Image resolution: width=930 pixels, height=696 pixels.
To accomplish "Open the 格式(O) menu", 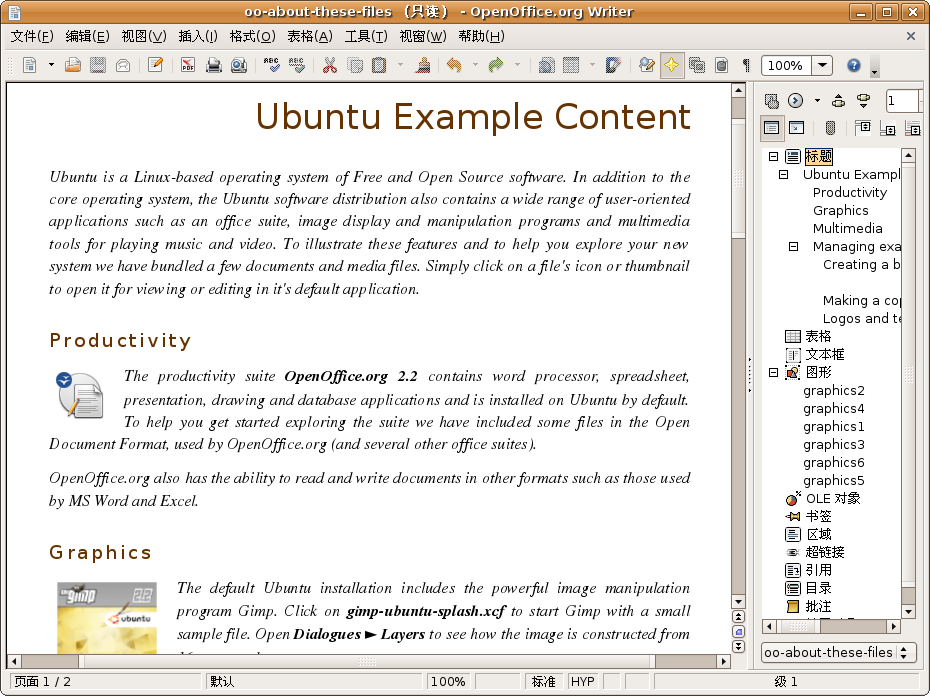I will (x=253, y=36).
